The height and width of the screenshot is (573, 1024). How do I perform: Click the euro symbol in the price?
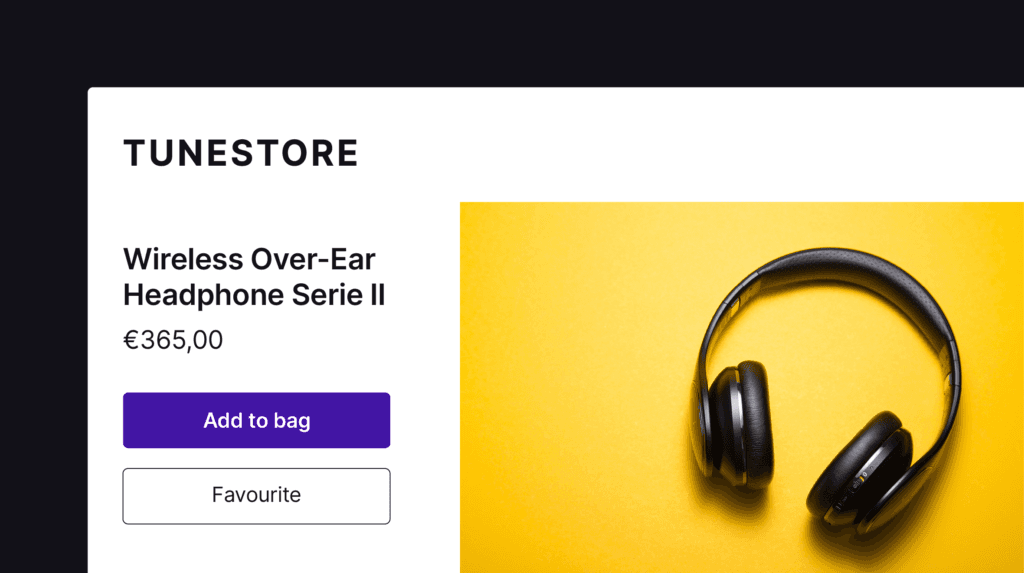131,340
